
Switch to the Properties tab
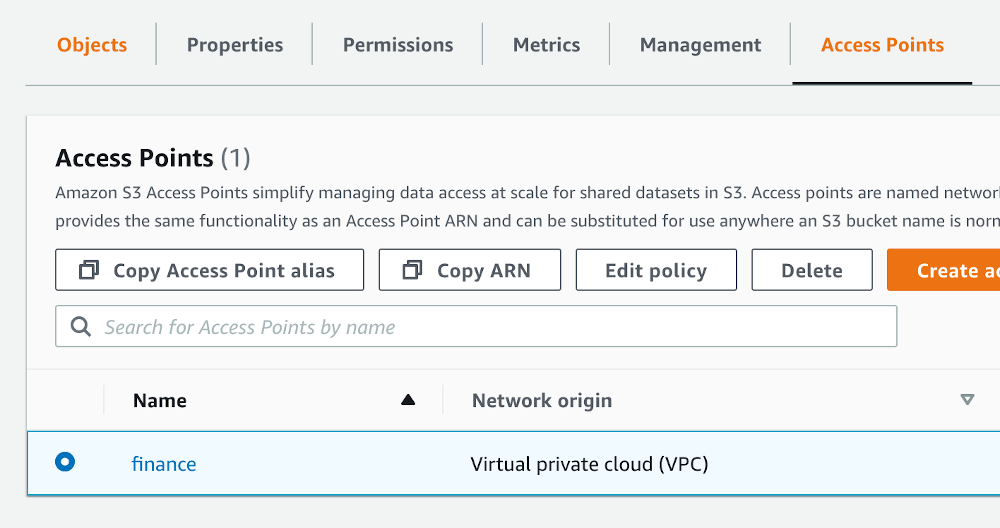point(235,45)
